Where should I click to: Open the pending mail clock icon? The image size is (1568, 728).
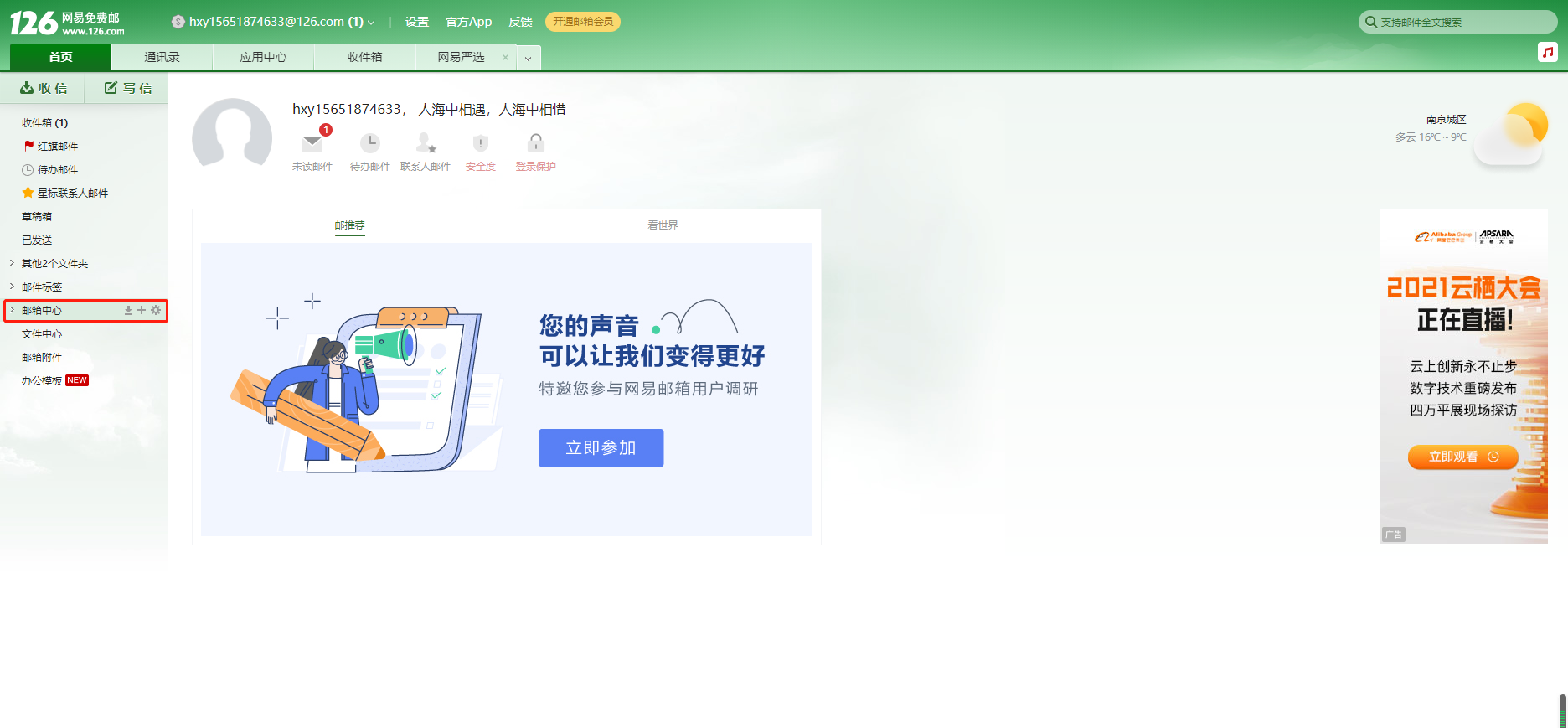[x=370, y=143]
